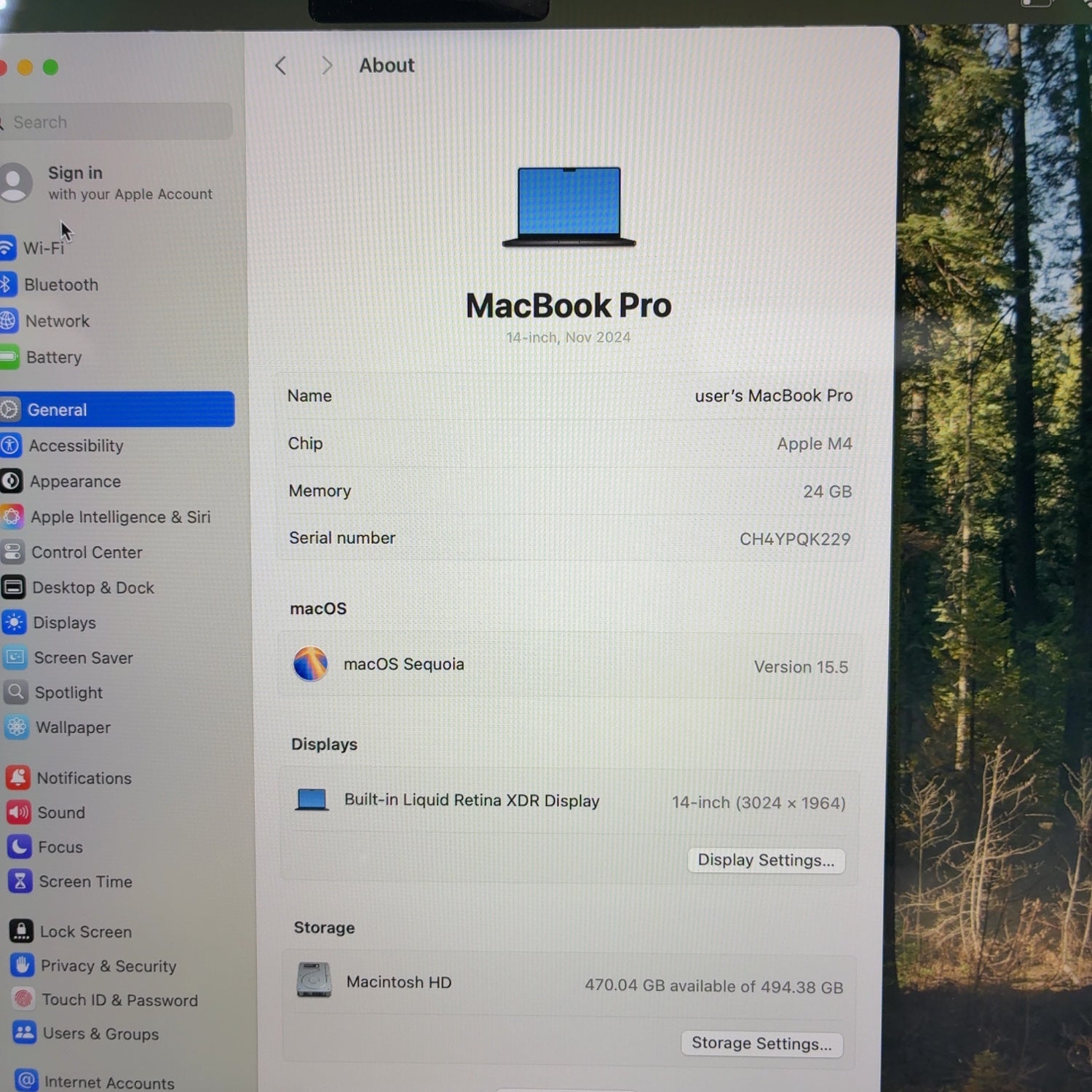
Task: Open the Screen Time hourglass icon
Action: (20, 882)
